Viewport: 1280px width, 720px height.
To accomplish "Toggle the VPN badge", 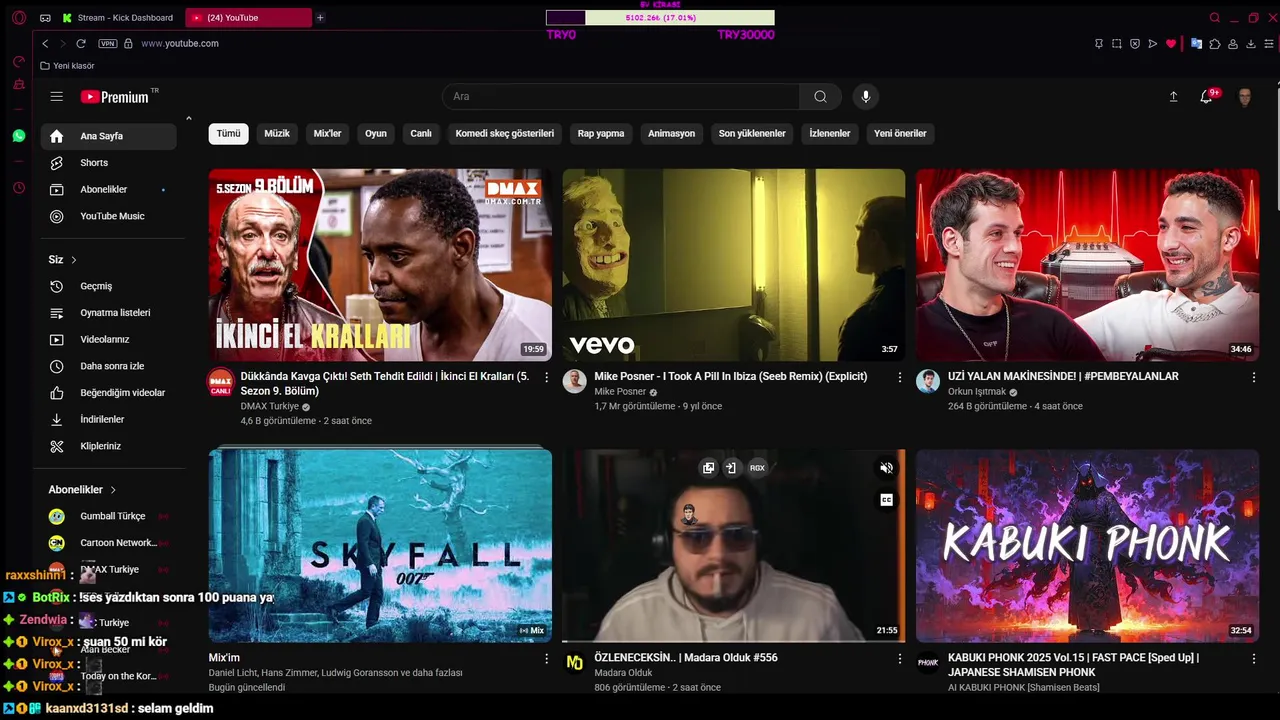I will coord(108,43).
